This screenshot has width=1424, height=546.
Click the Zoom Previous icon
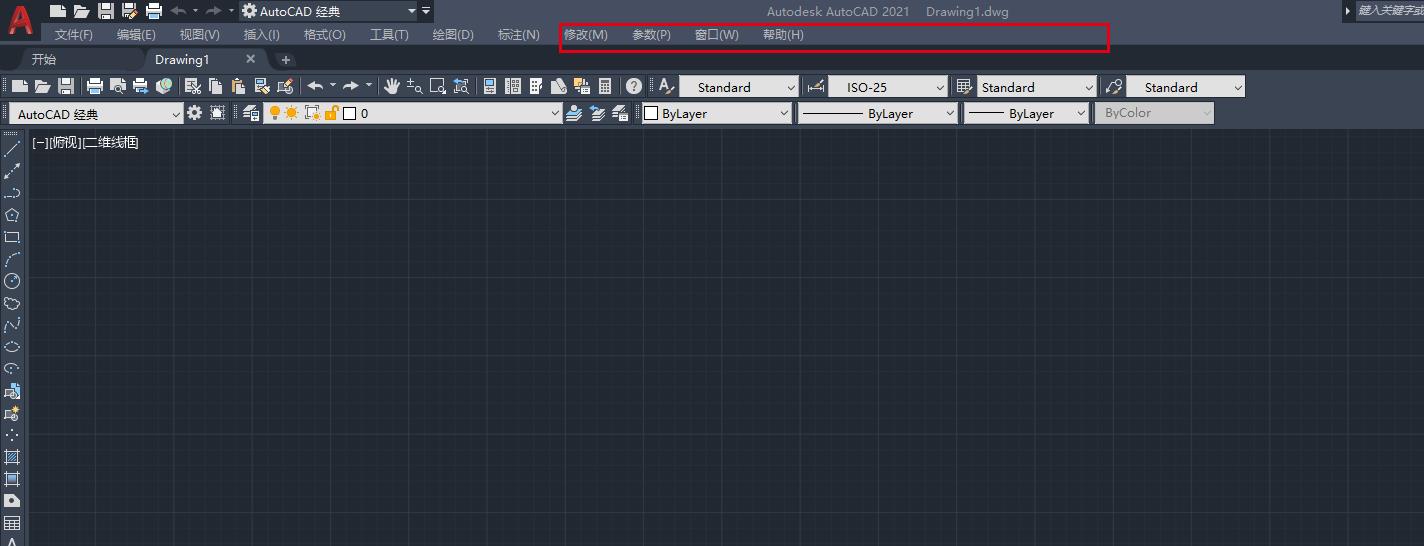click(461, 87)
